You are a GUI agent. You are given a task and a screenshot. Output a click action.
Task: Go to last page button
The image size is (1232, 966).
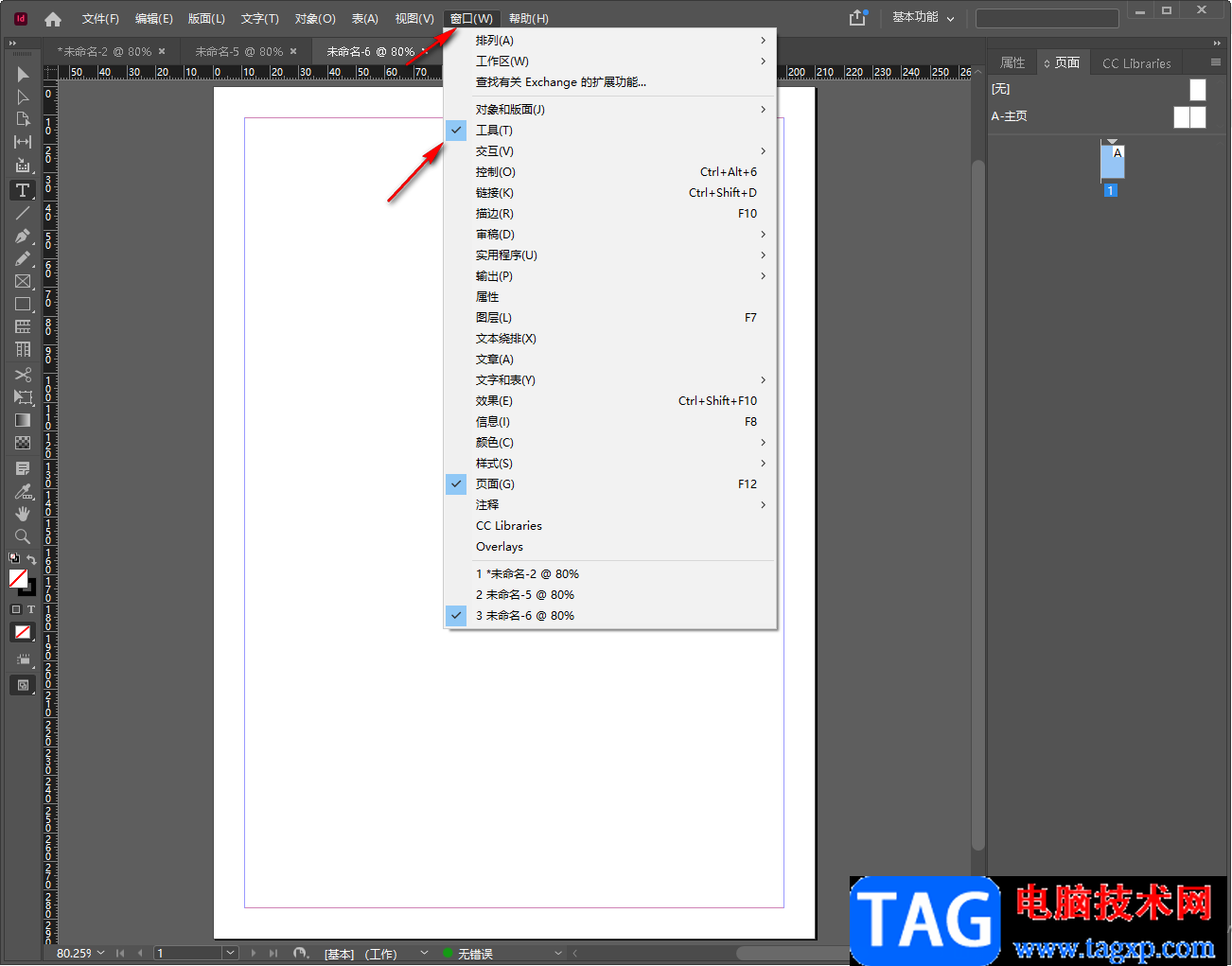pyautogui.click(x=273, y=954)
